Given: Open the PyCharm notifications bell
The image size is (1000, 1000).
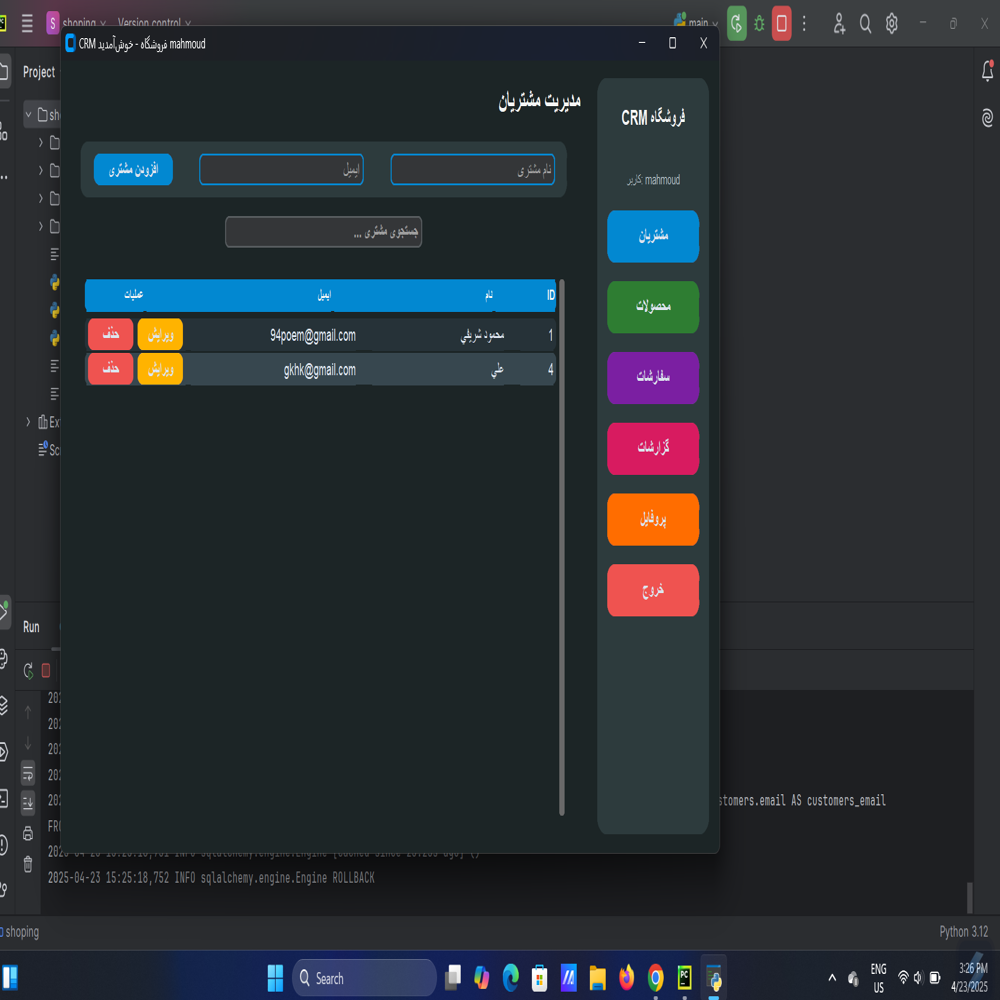Looking at the screenshot, I should (987, 71).
